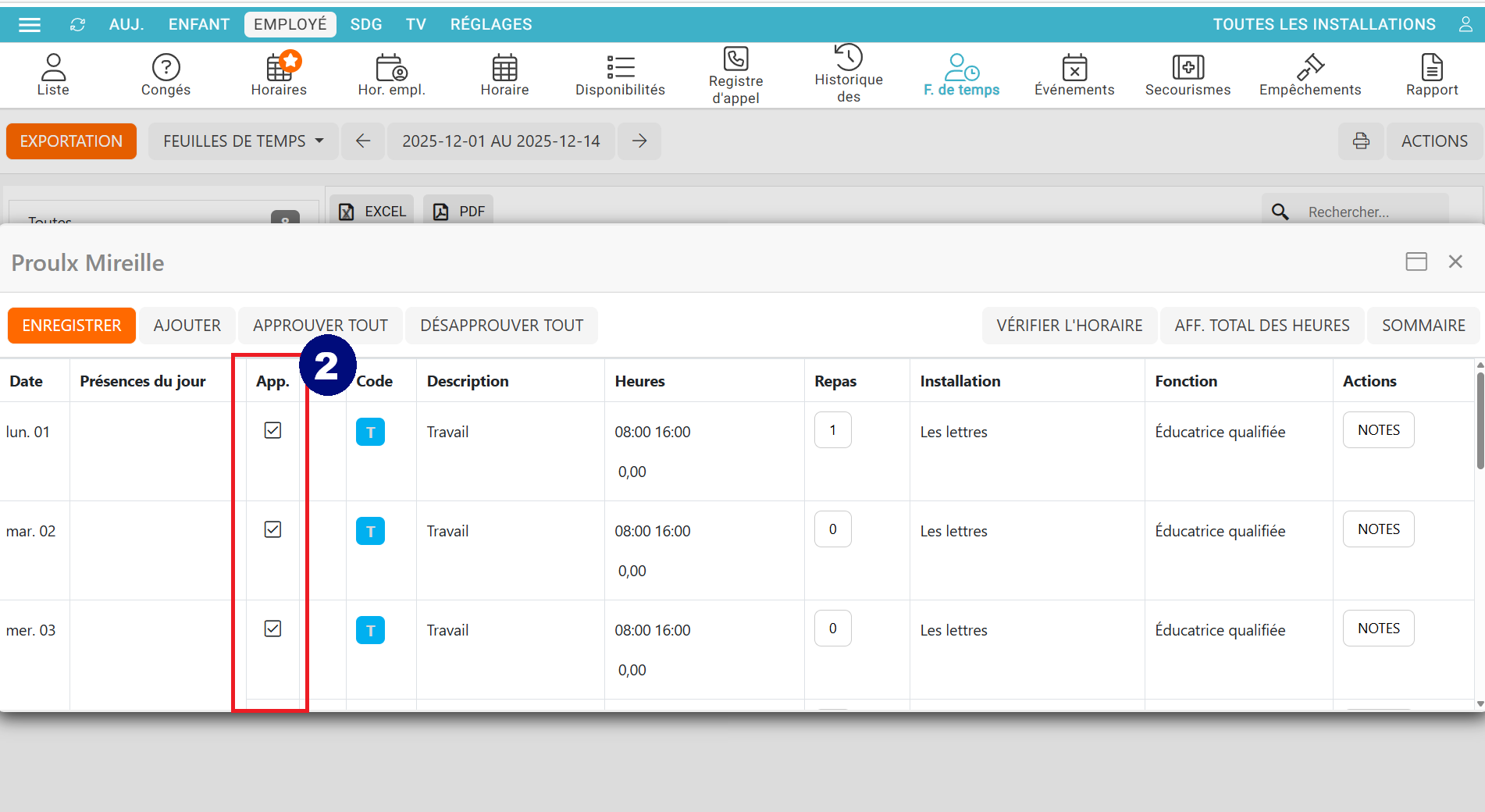Open the Toutes les installations selector
1485x812 pixels.
pos(1323,25)
